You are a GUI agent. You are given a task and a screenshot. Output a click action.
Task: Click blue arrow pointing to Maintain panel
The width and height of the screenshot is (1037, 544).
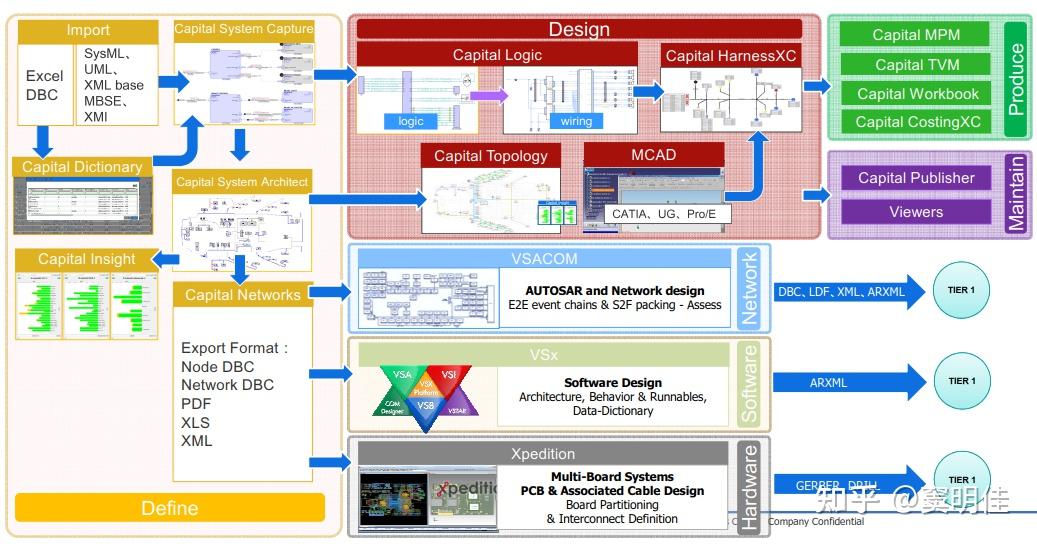[x=817, y=194]
